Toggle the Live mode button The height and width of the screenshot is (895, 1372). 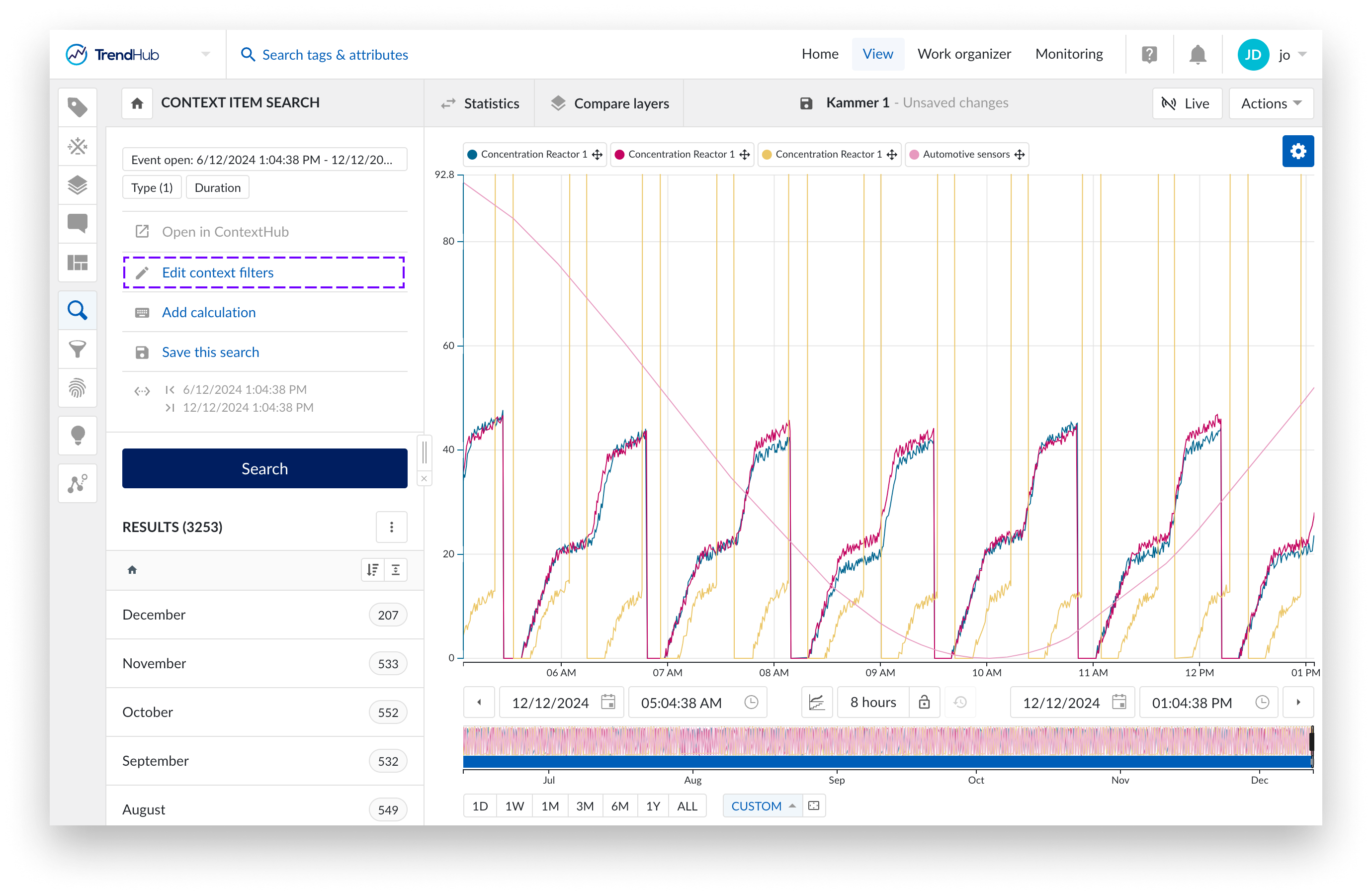(x=1187, y=104)
